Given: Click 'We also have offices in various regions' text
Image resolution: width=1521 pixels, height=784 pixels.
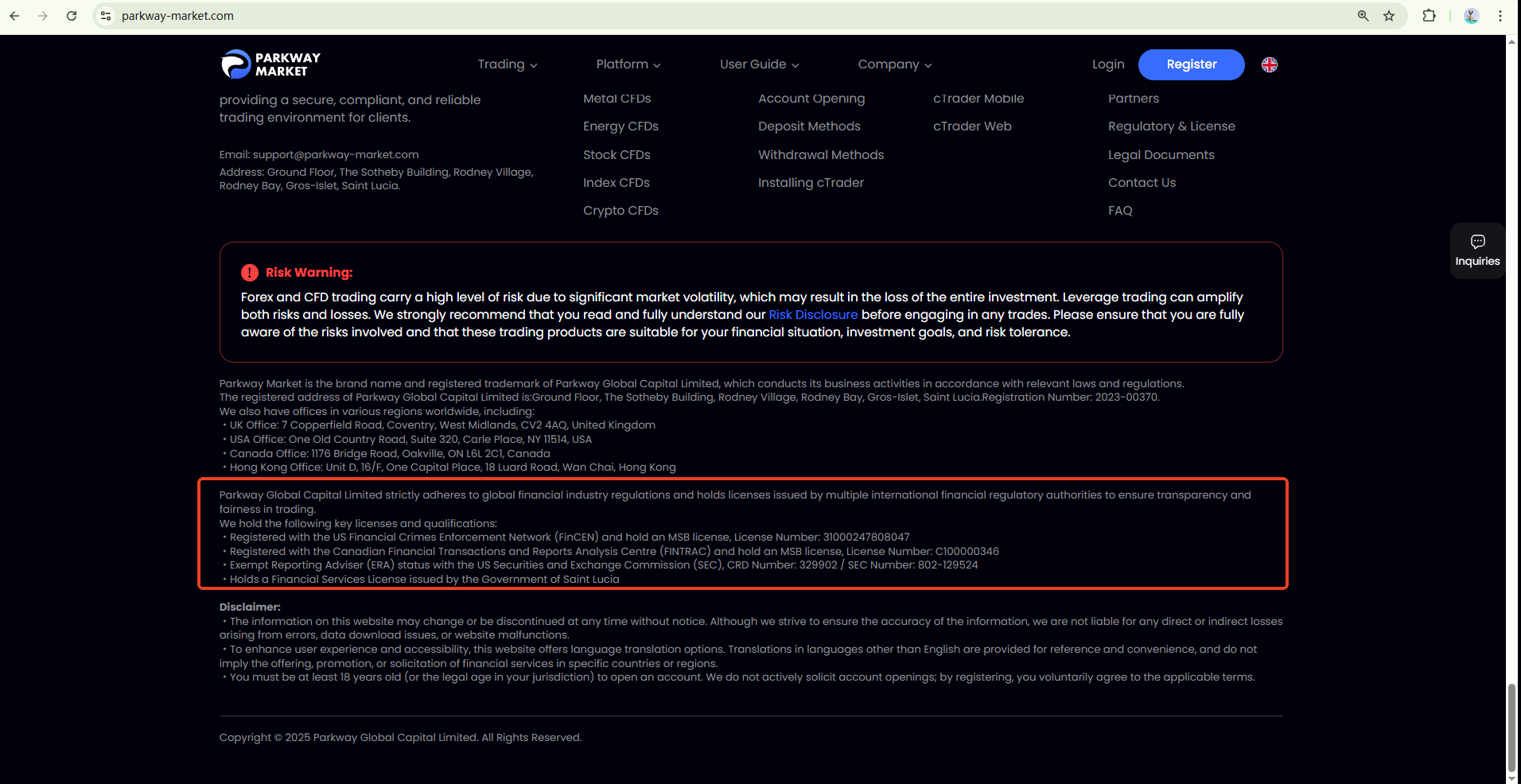Looking at the screenshot, I should point(377,412).
